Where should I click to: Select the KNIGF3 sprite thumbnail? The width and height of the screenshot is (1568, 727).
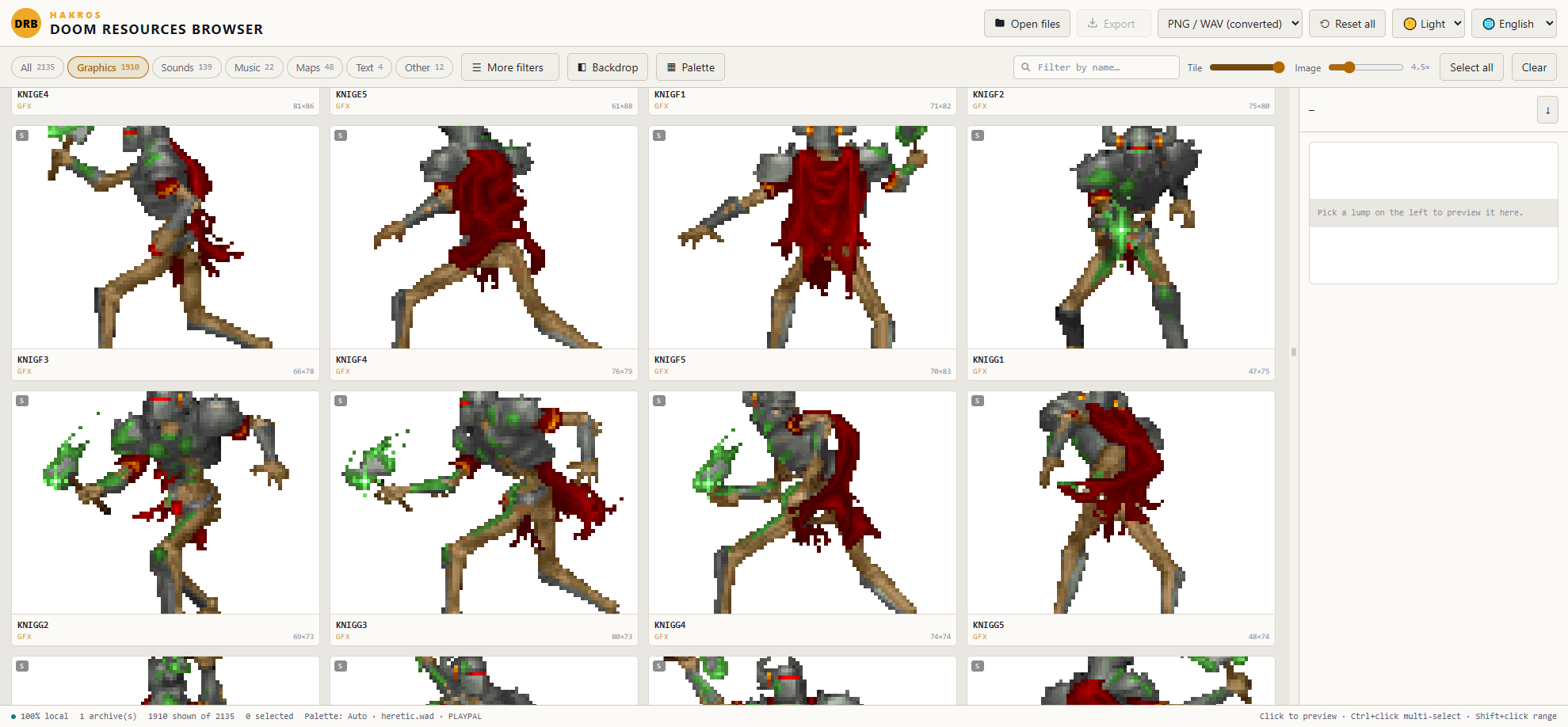point(166,238)
